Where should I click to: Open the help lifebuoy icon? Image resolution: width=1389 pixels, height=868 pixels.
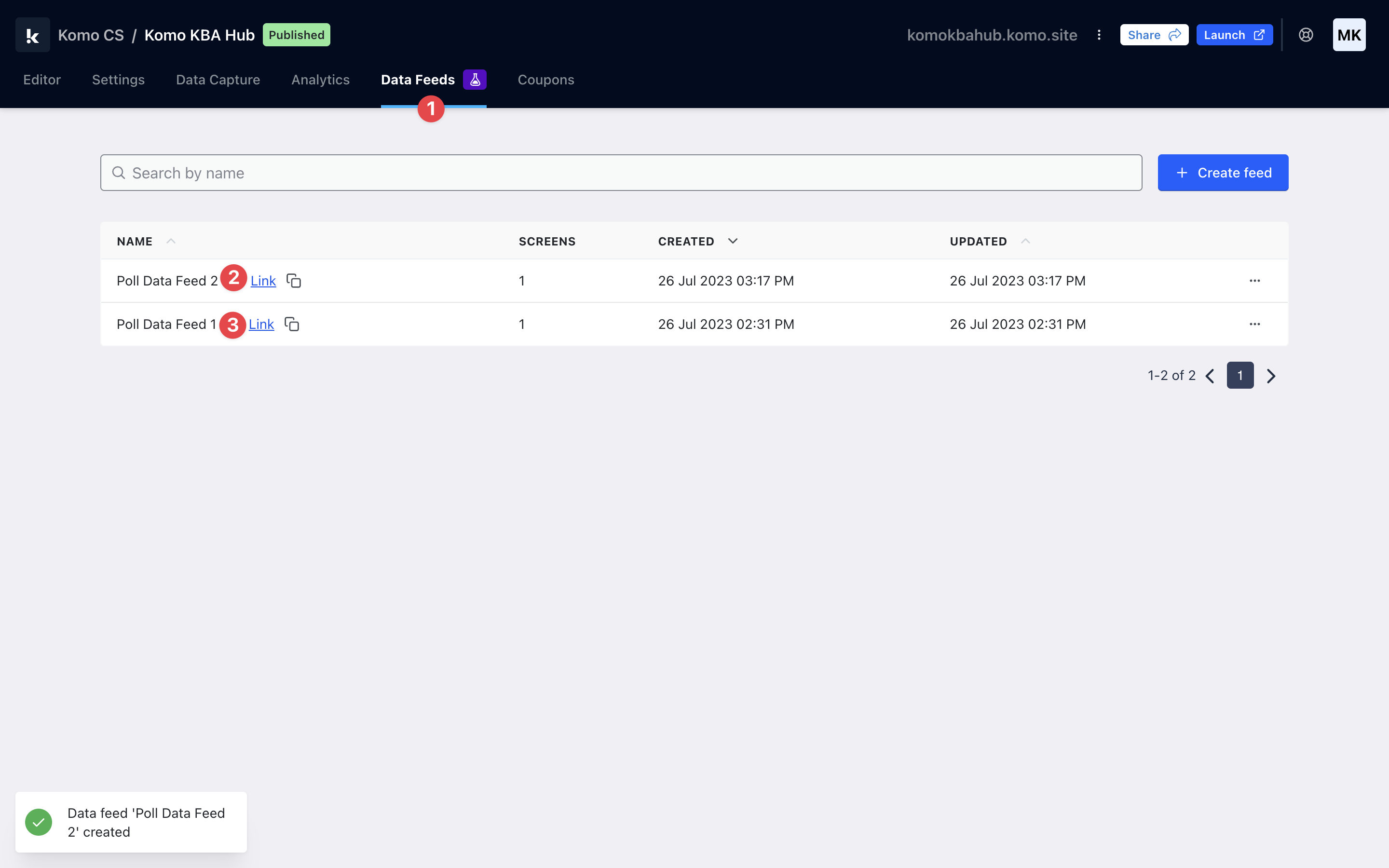1306,35
